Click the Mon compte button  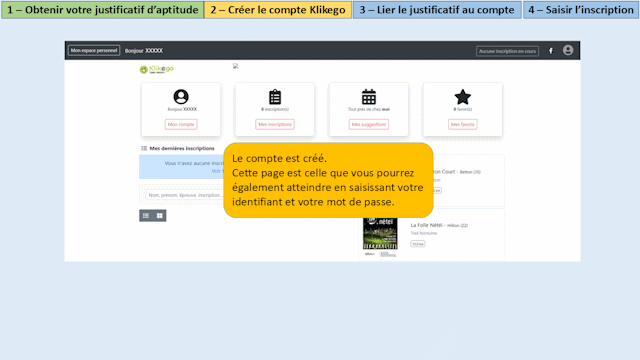point(181,124)
